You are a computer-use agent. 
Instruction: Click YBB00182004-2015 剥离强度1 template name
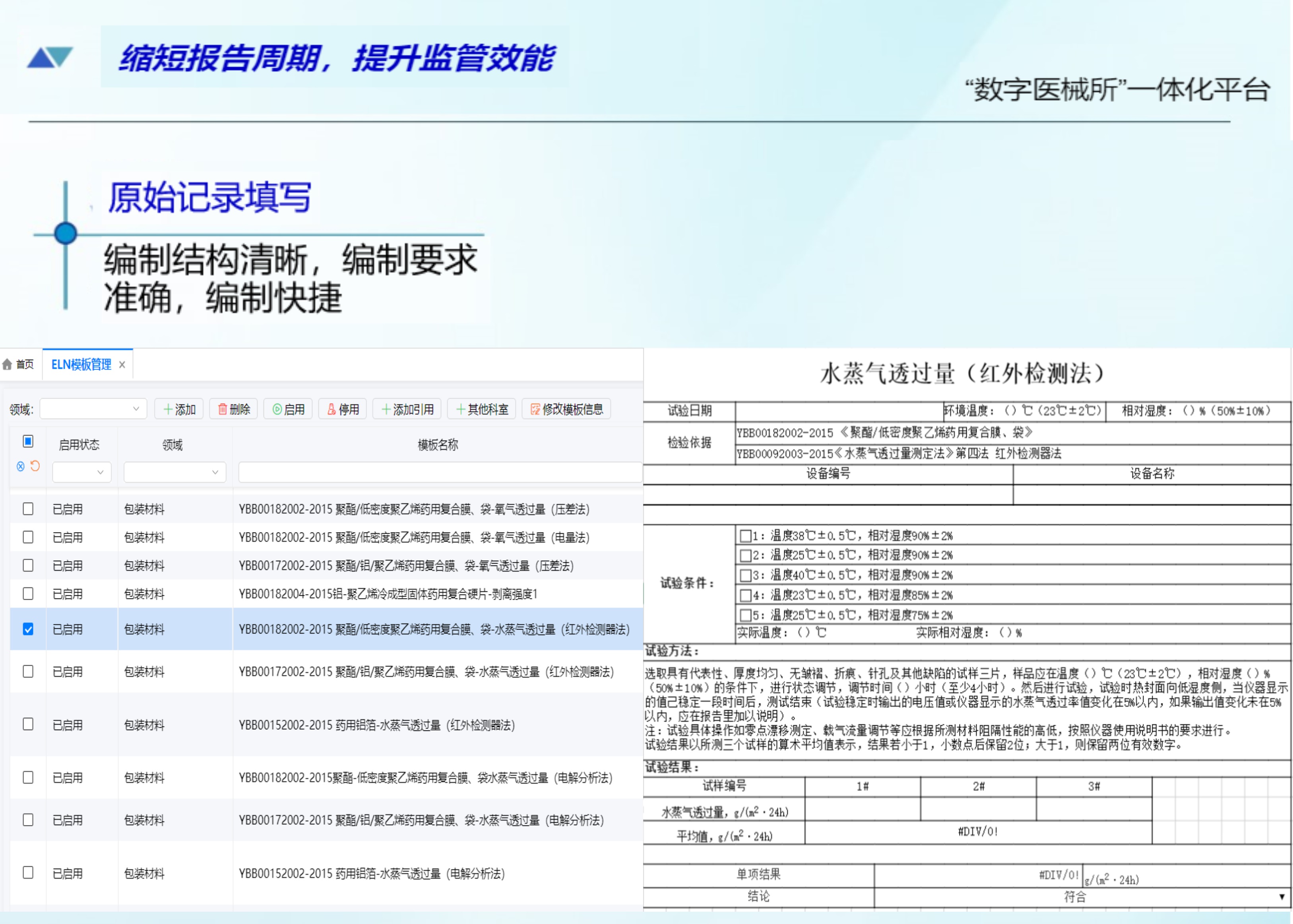[x=388, y=594]
